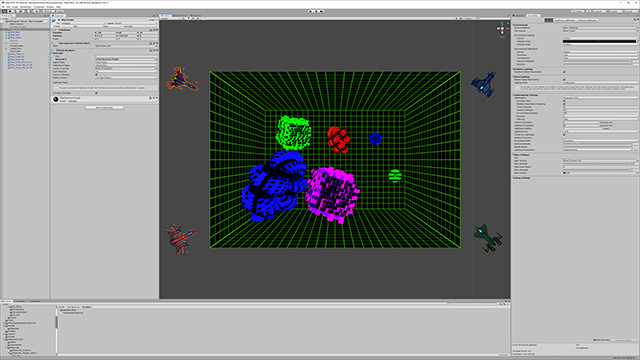Switch to the Lighting tab
The width and height of the screenshot is (640, 360).
tap(533, 16)
